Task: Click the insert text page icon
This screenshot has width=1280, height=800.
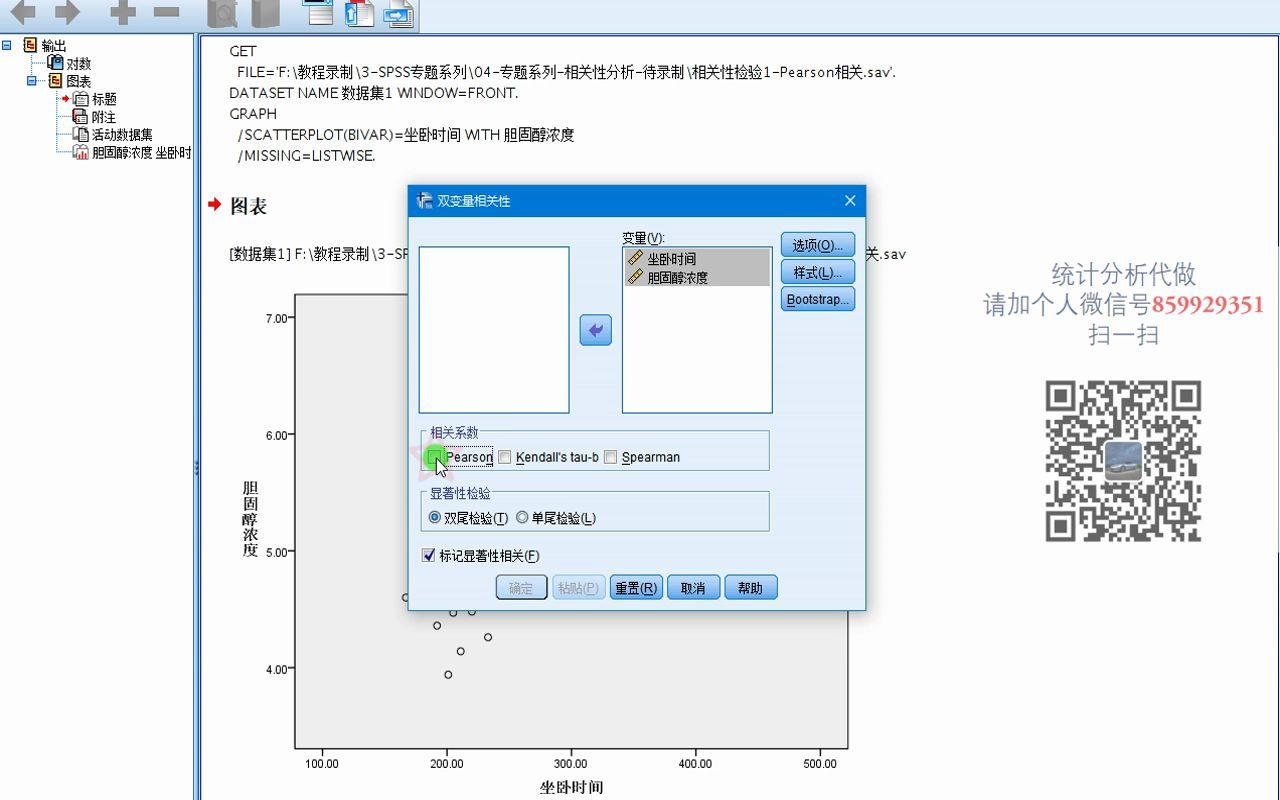Action: point(398,13)
